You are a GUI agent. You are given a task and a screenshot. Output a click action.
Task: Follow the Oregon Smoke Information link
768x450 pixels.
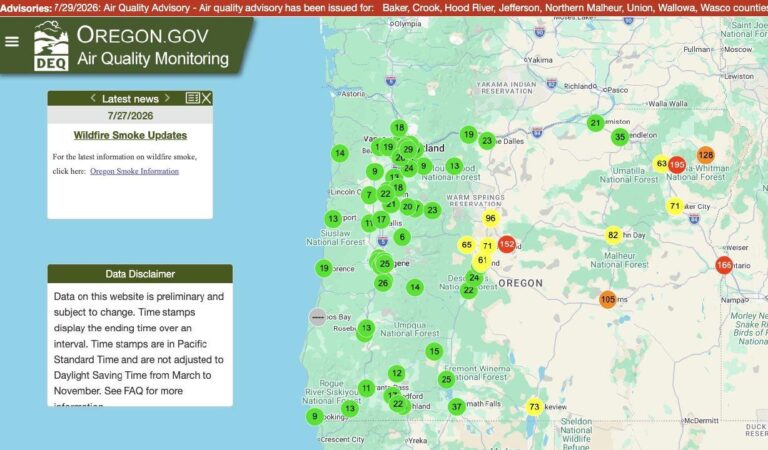click(x=134, y=171)
